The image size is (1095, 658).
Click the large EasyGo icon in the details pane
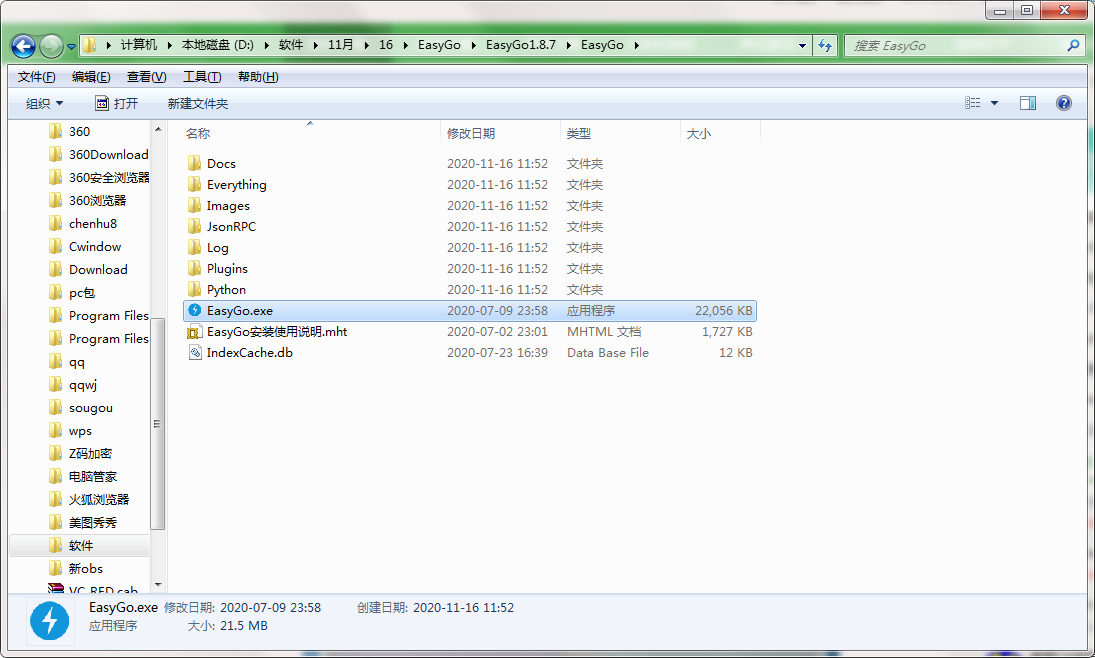pyautogui.click(x=50, y=620)
